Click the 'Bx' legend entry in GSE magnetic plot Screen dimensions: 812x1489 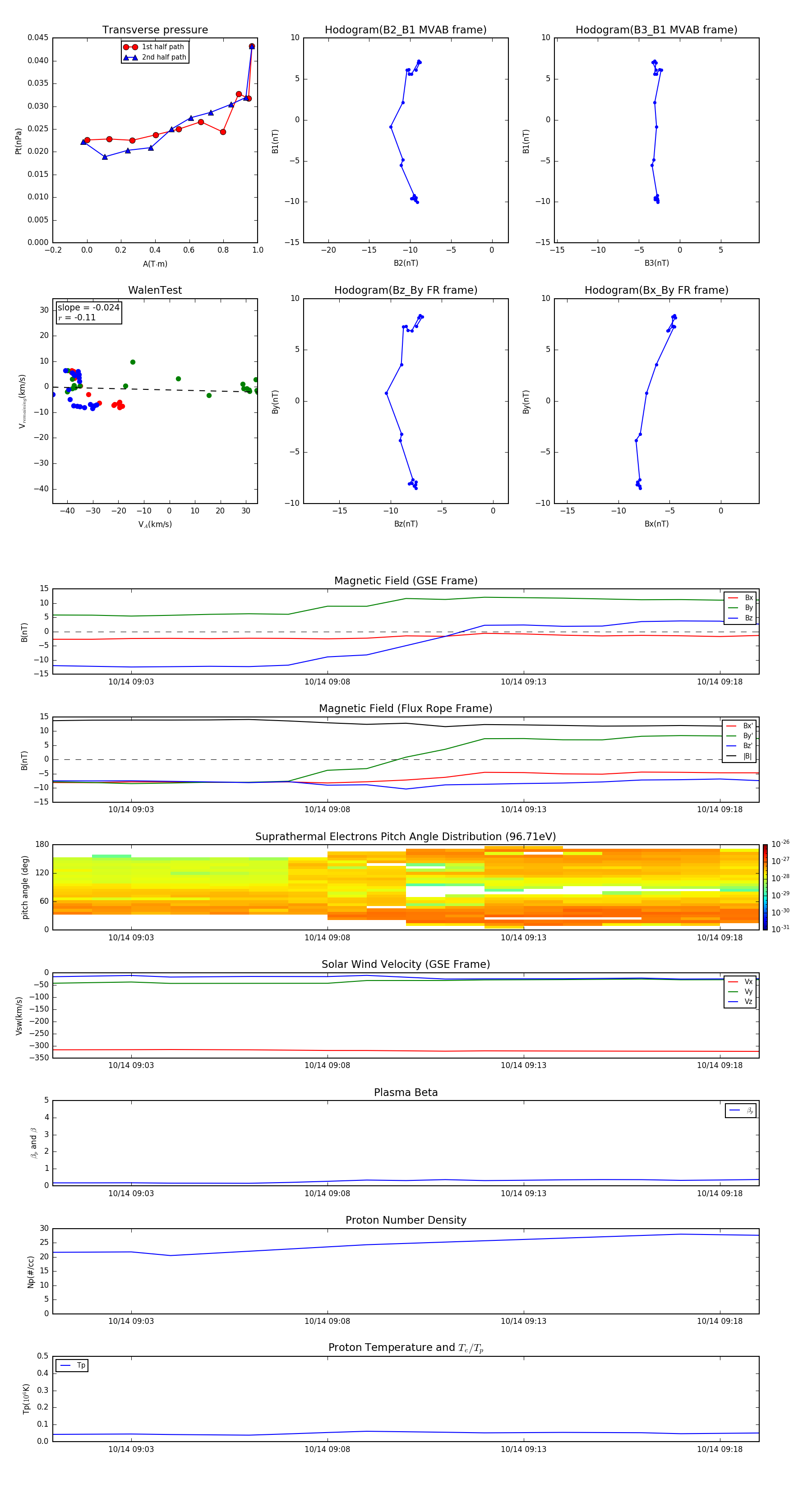[741, 598]
